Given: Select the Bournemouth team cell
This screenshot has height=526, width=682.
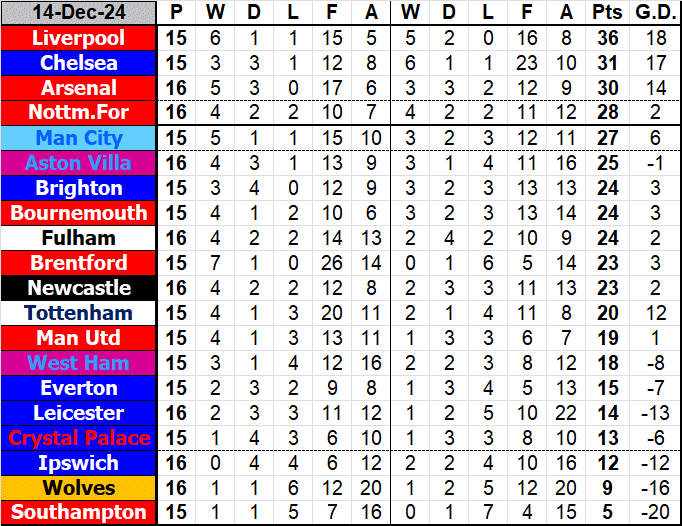Looking at the screenshot, I should tap(79, 213).
